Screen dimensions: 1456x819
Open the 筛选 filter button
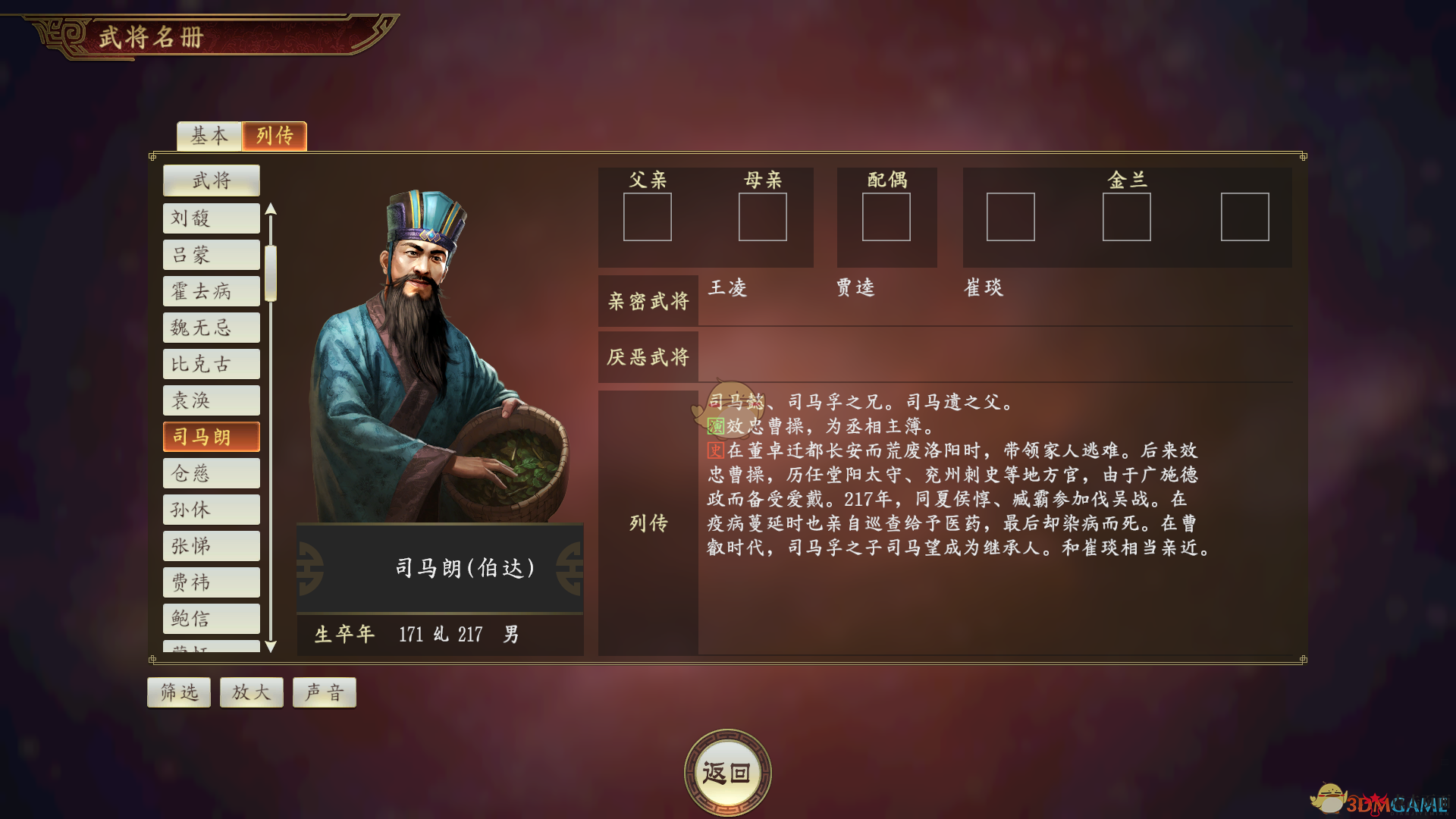(x=179, y=692)
